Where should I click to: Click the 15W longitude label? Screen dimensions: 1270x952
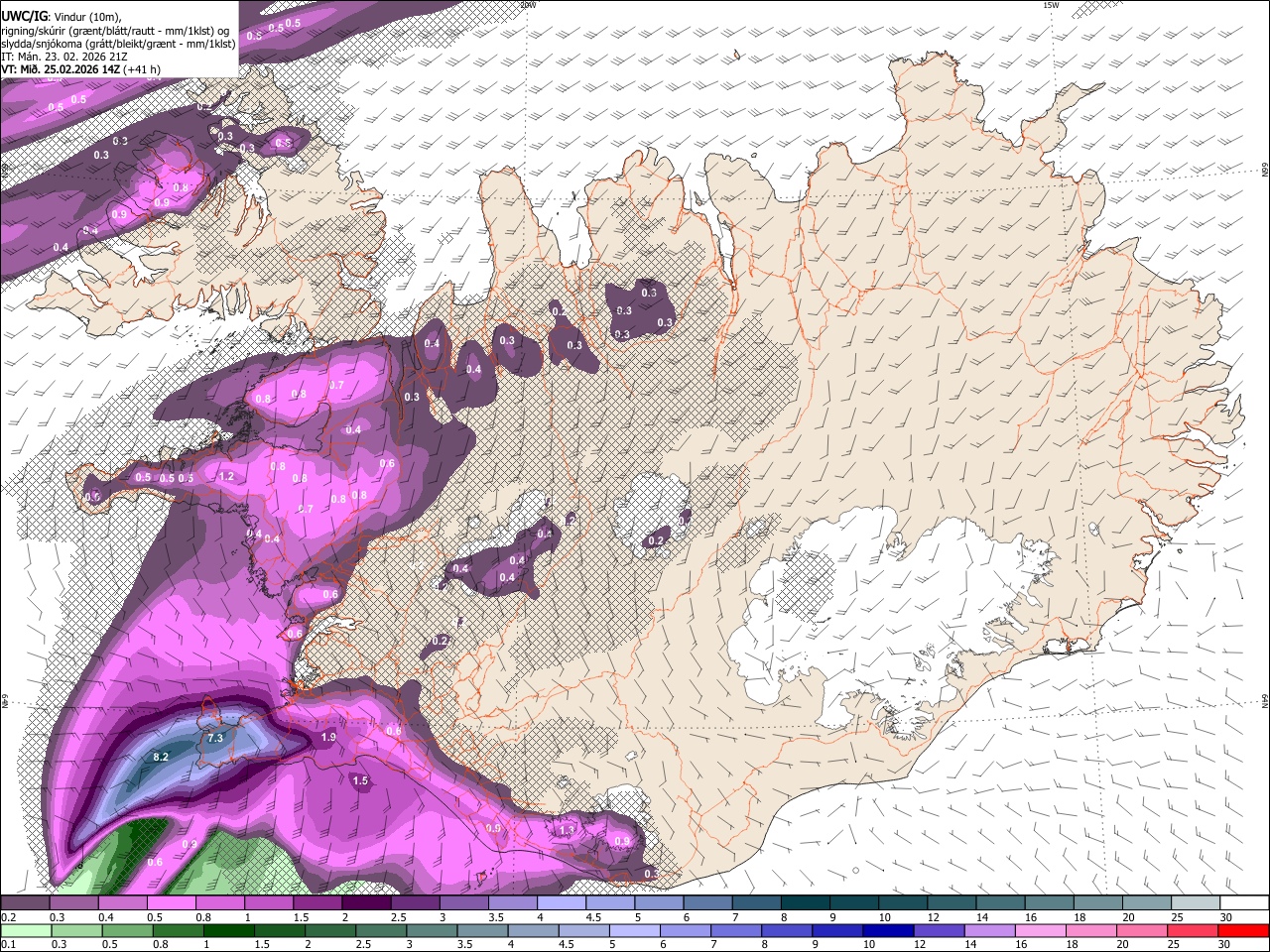pos(1052,5)
